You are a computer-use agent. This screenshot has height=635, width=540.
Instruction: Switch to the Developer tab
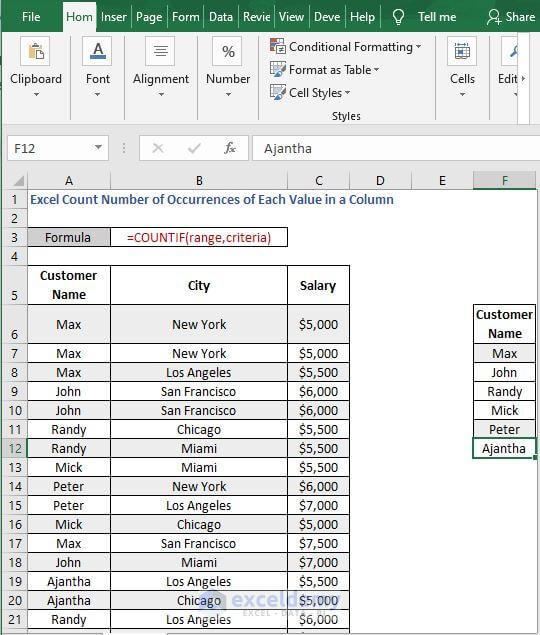click(x=327, y=17)
